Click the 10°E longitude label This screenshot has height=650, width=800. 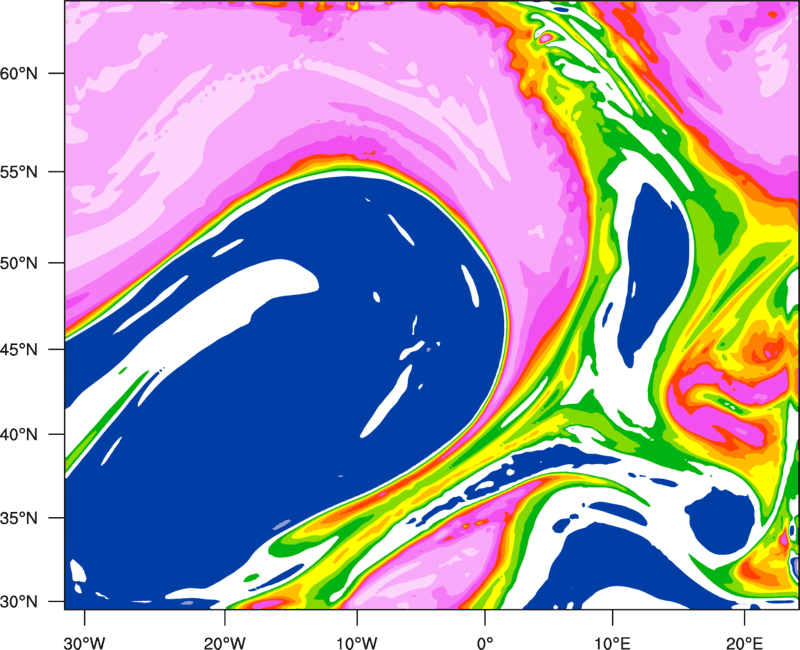612,643
